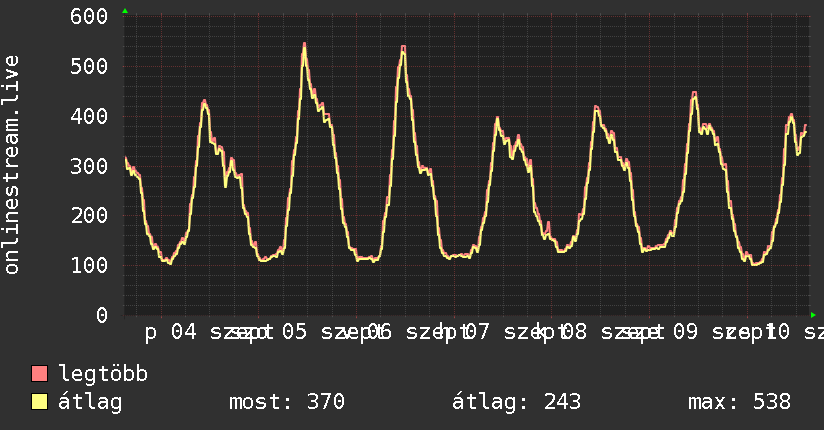824x430 pixels.
Task: Click the 09 date label on x-axis
Action: [x=685, y=332]
